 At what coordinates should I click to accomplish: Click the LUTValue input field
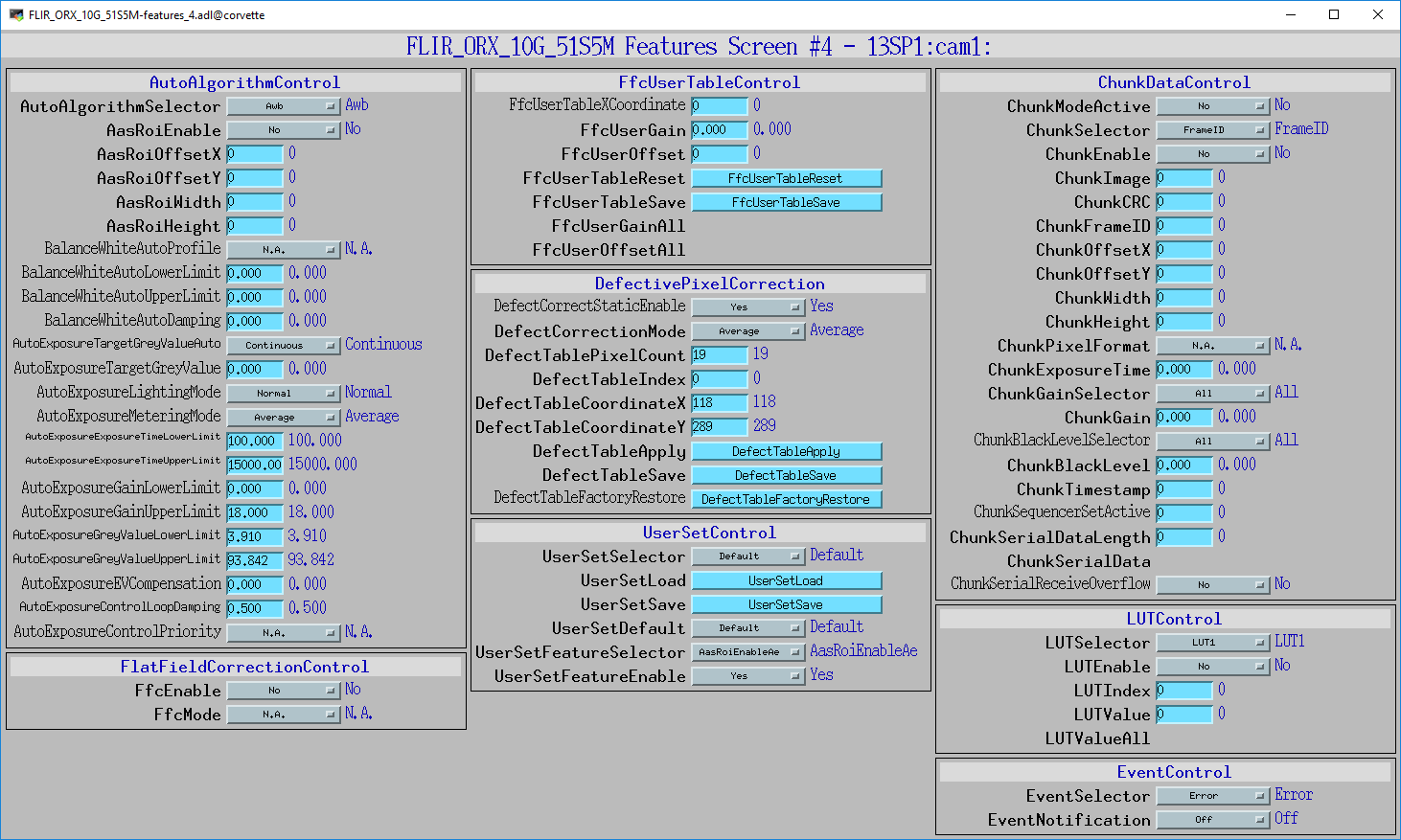(x=1184, y=715)
